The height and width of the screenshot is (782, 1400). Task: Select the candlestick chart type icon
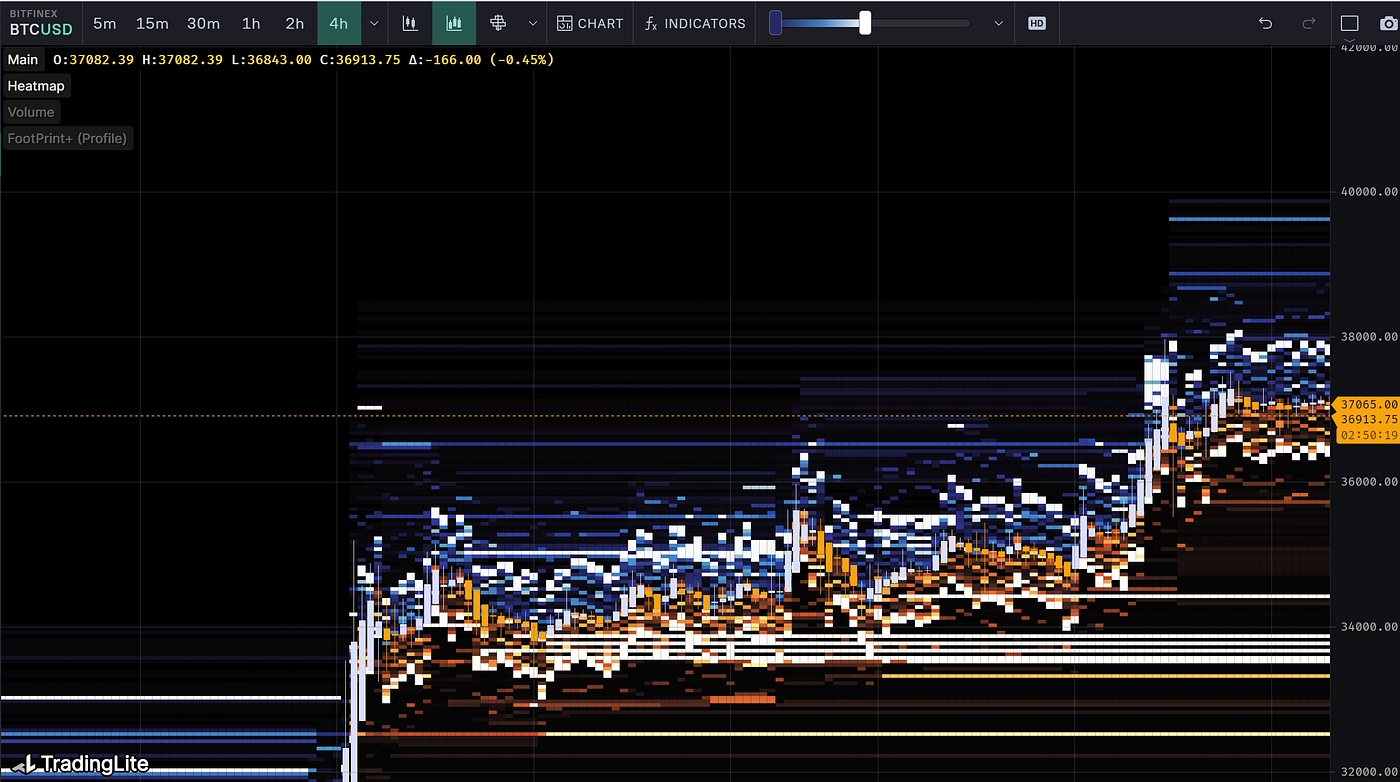tap(409, 23)
